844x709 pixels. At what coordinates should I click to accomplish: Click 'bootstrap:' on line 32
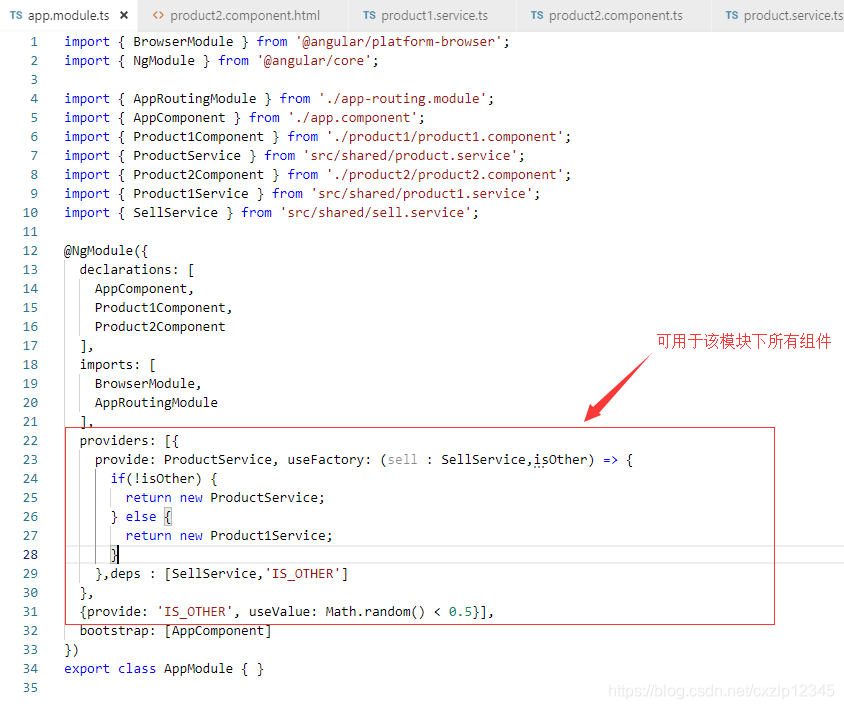(x=117, y=631)
